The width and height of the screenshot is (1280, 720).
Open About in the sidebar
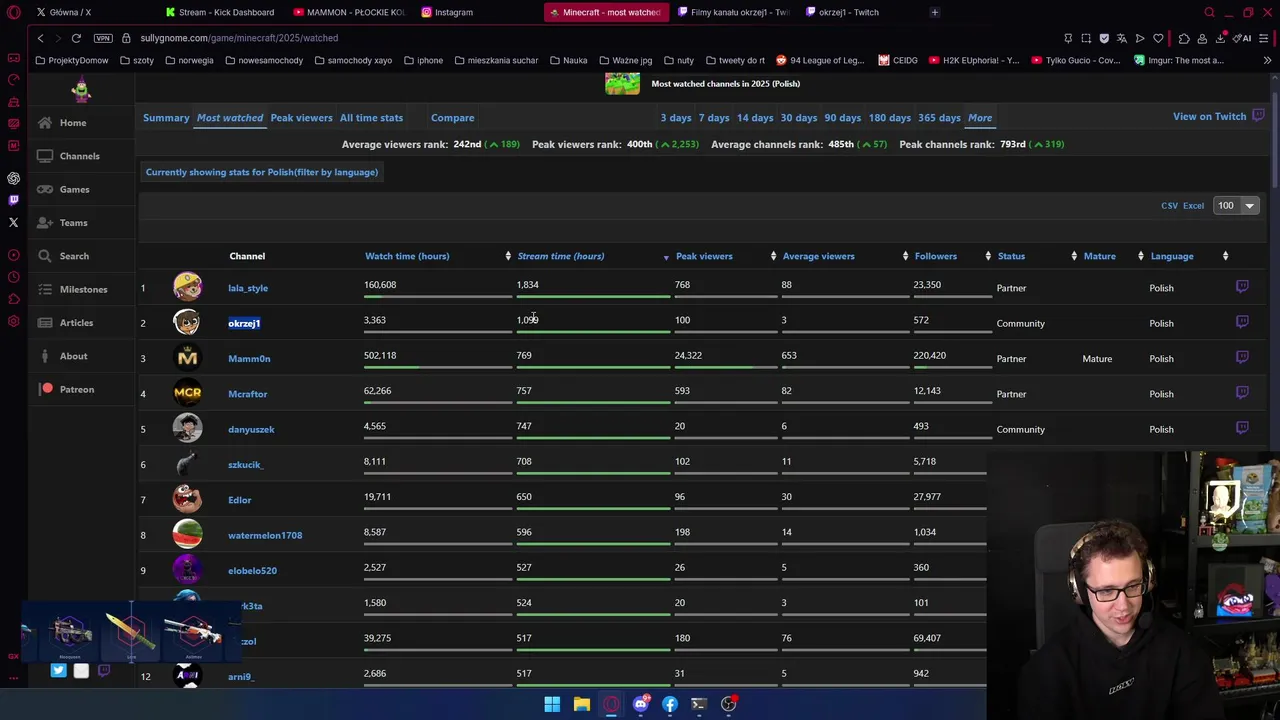click(x=73, y=356)
